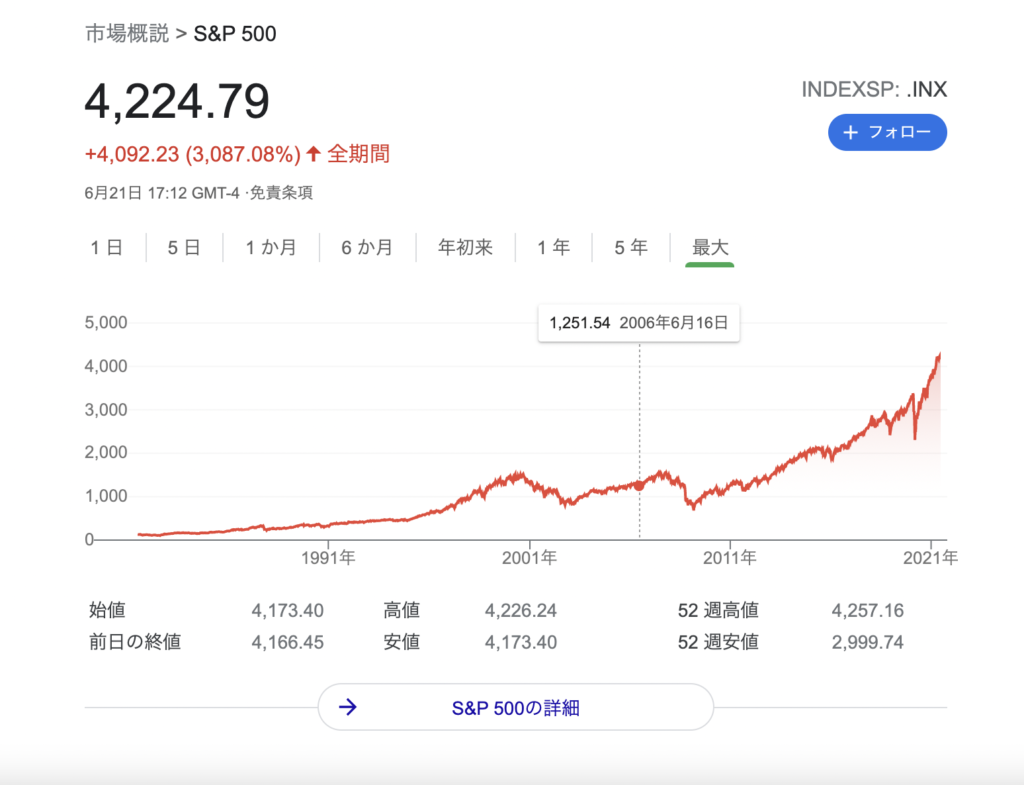Click the 安値 row label
This screenshot has width=1024, height=785.
[x=401, y=643]
